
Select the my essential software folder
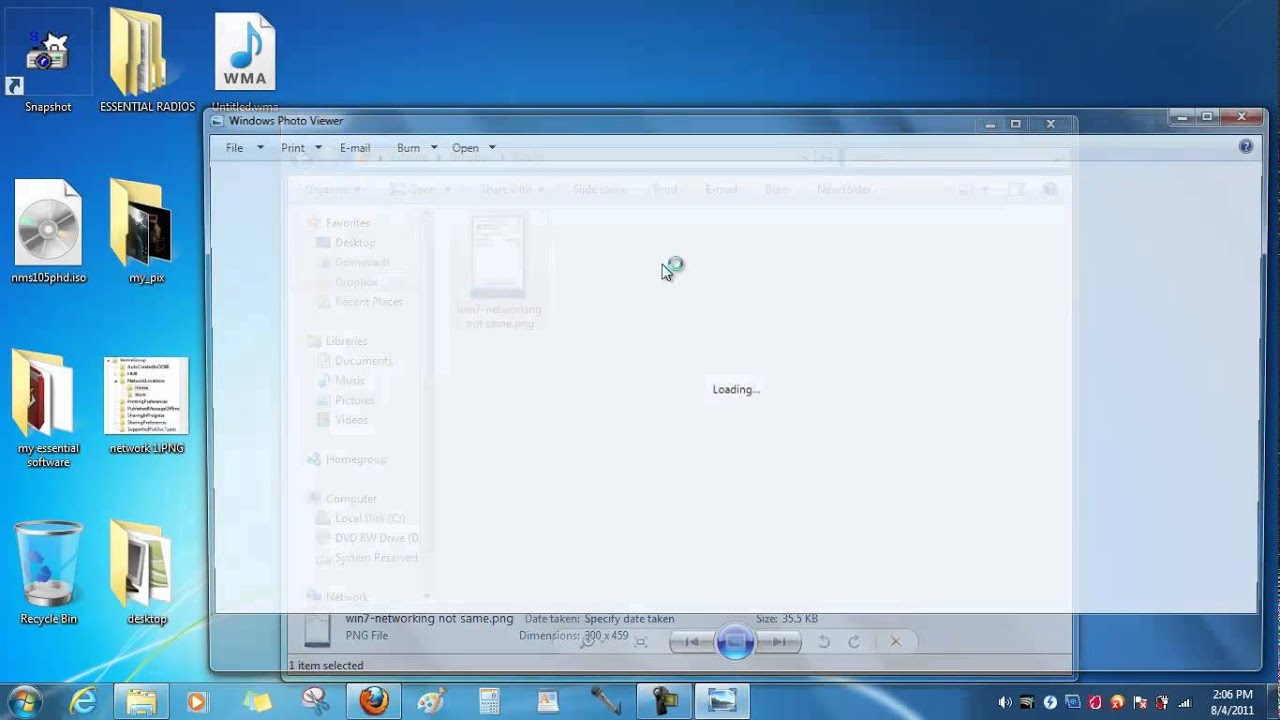[48, 408]
